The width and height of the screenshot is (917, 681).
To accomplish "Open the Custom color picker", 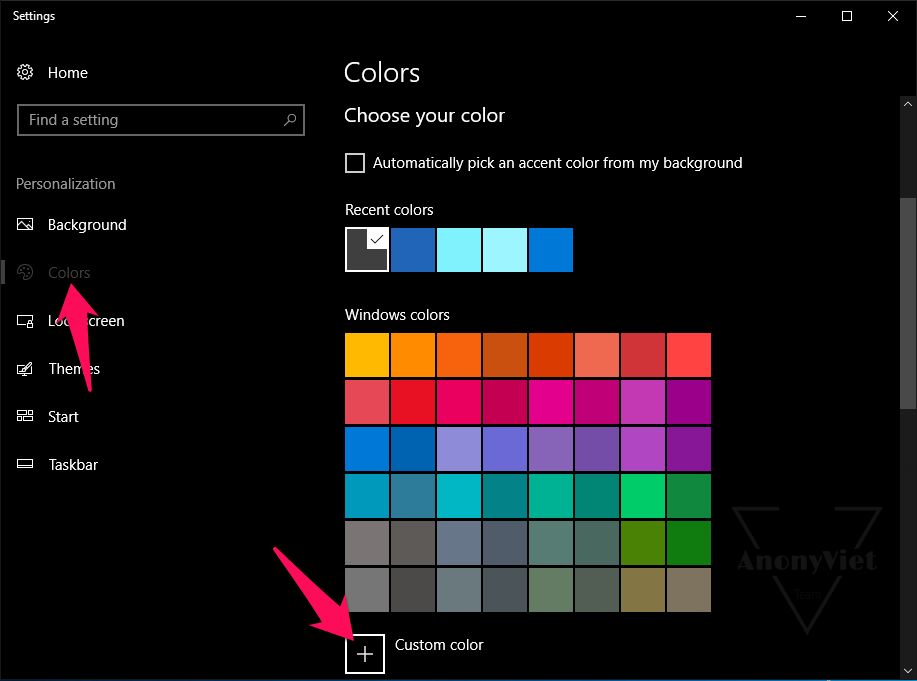I will point(365,654).
